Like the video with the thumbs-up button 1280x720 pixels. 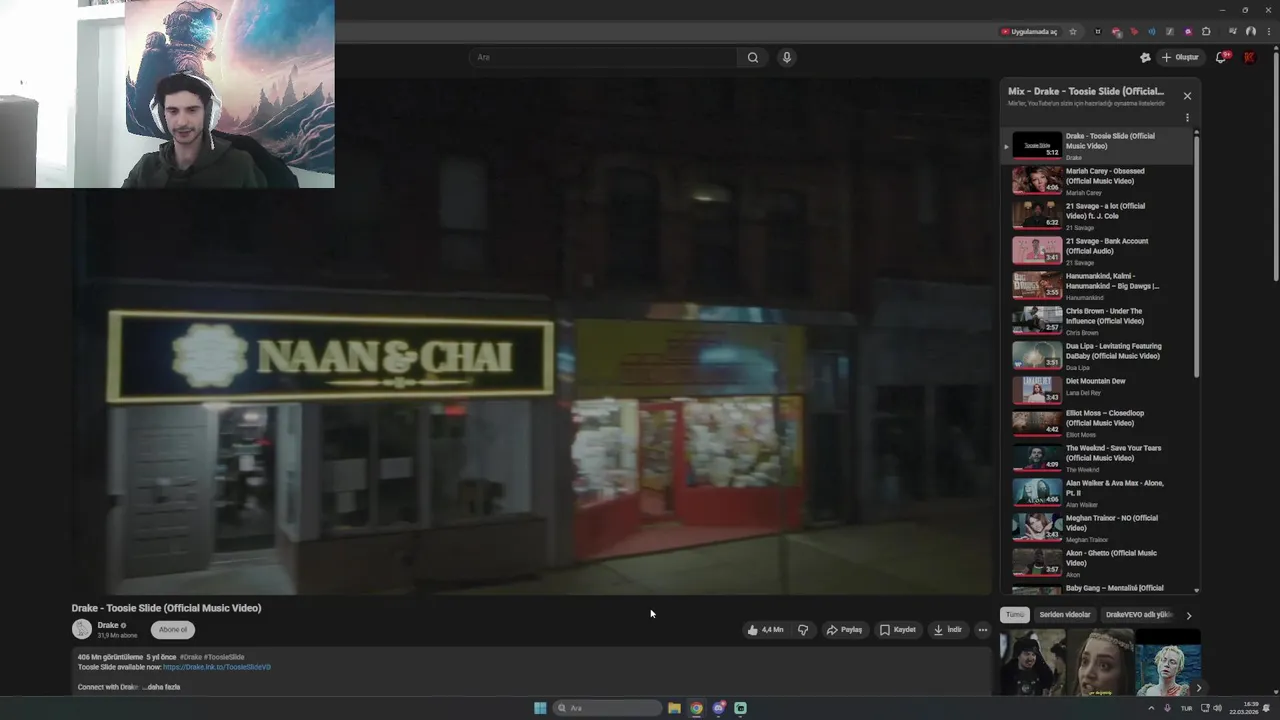click(765, 630)
